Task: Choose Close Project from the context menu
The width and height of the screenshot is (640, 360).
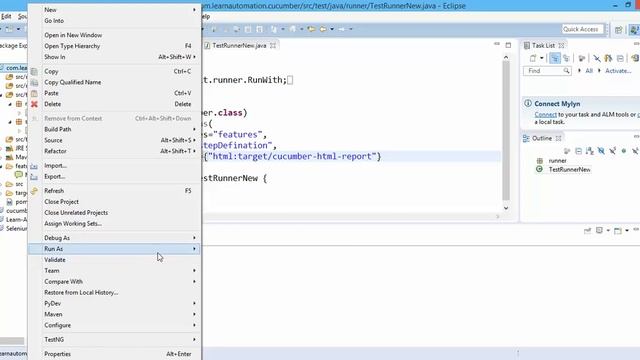Action: tap(114, 202)
